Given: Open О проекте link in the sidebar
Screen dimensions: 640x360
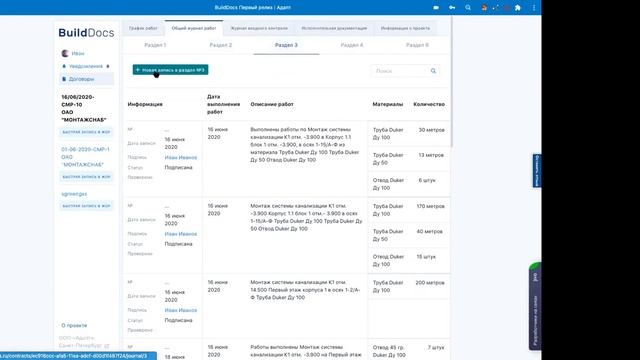Looking at the screenshot, I should point(74,325).
